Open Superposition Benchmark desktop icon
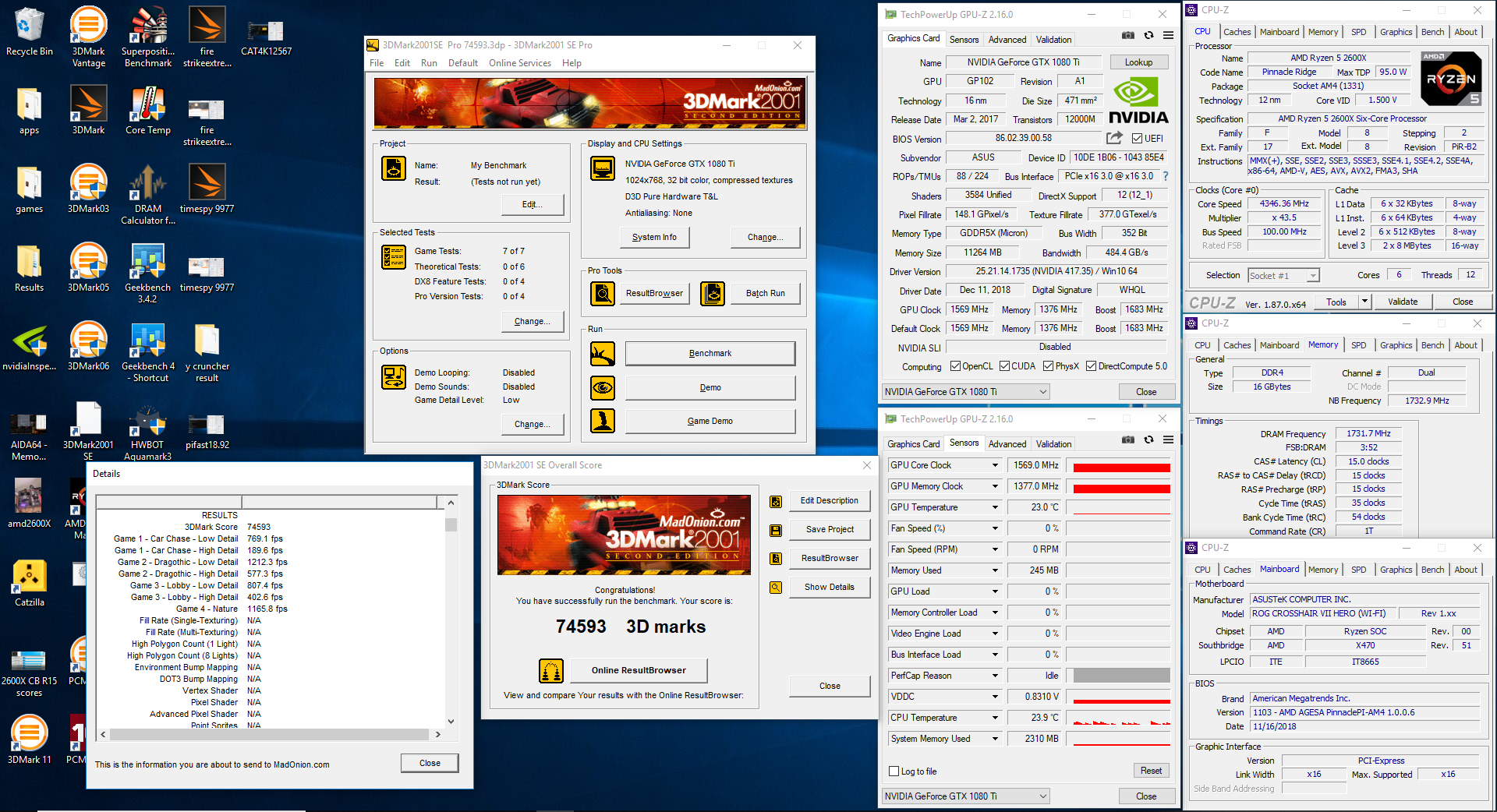Screen dimensions: 1497x812 point(148,37)
